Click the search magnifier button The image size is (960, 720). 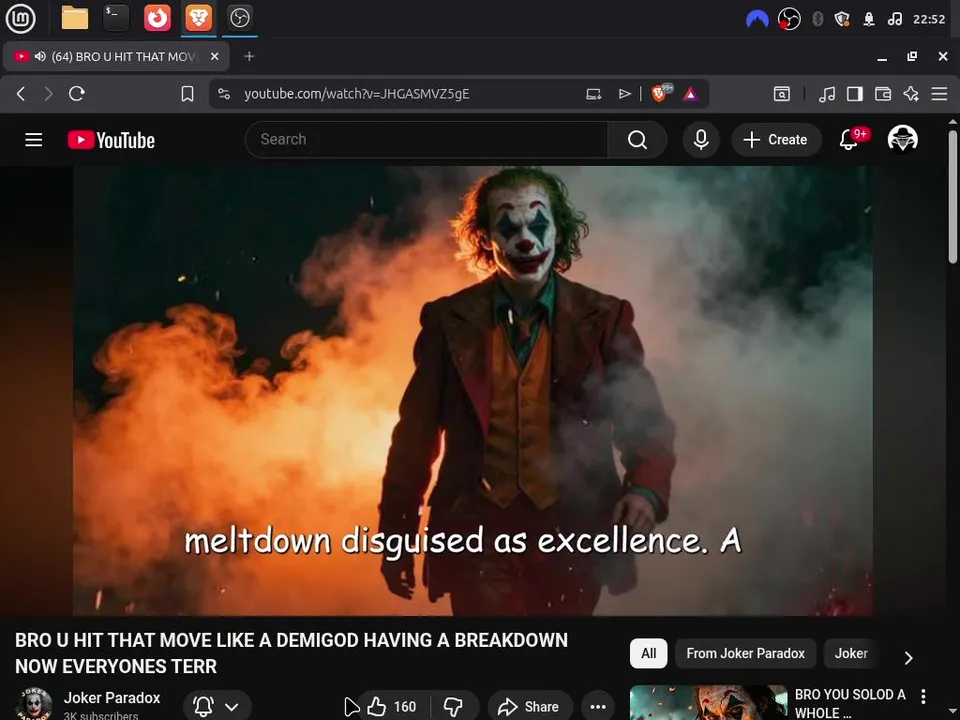[637, 140]
